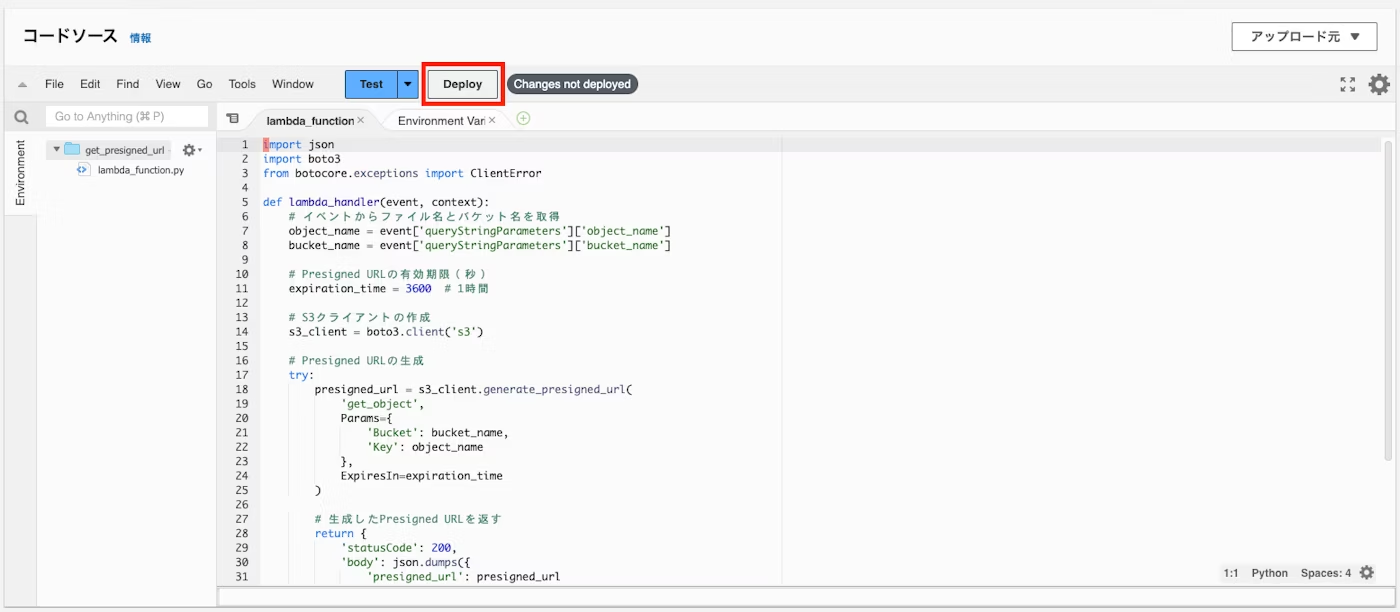Open editor settings gear in status bar
This screenshot has height=612, width=1400.
click(x=1367, y=573)
